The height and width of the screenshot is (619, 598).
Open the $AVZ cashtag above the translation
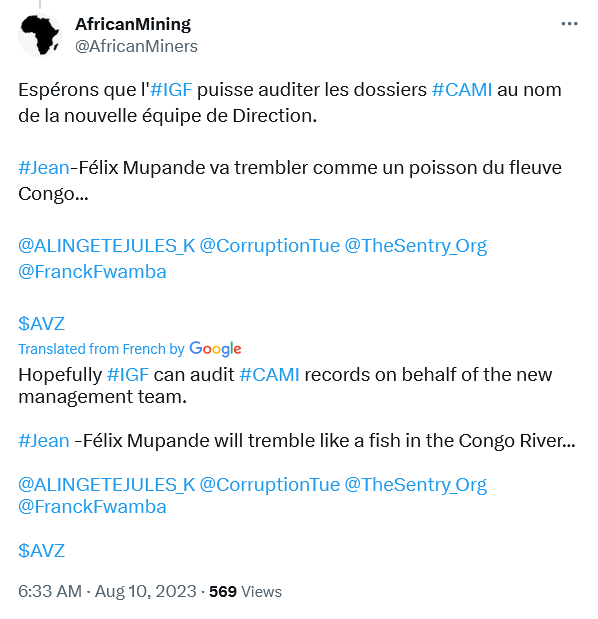(41, 324)
